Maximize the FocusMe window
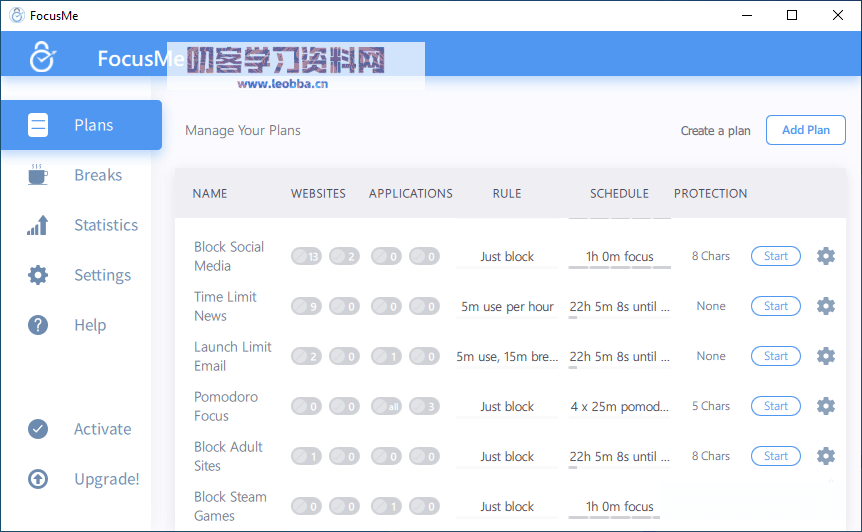Image resolution: width=862 pixels, height=532 pixels. pos(792,15)
